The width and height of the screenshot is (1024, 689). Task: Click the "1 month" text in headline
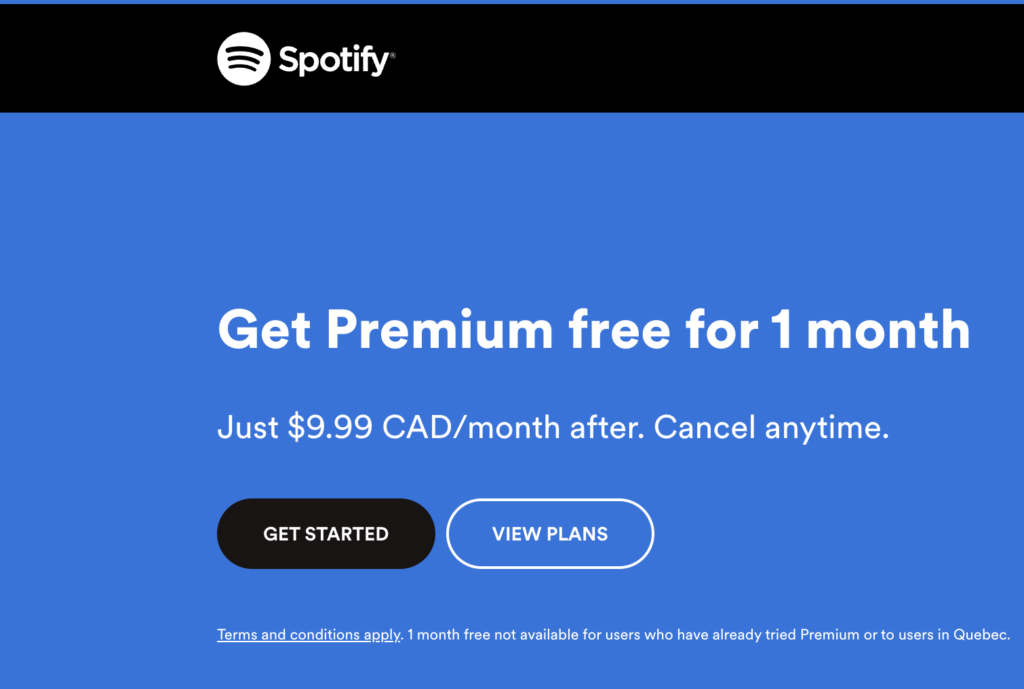(x=871, y=330)
